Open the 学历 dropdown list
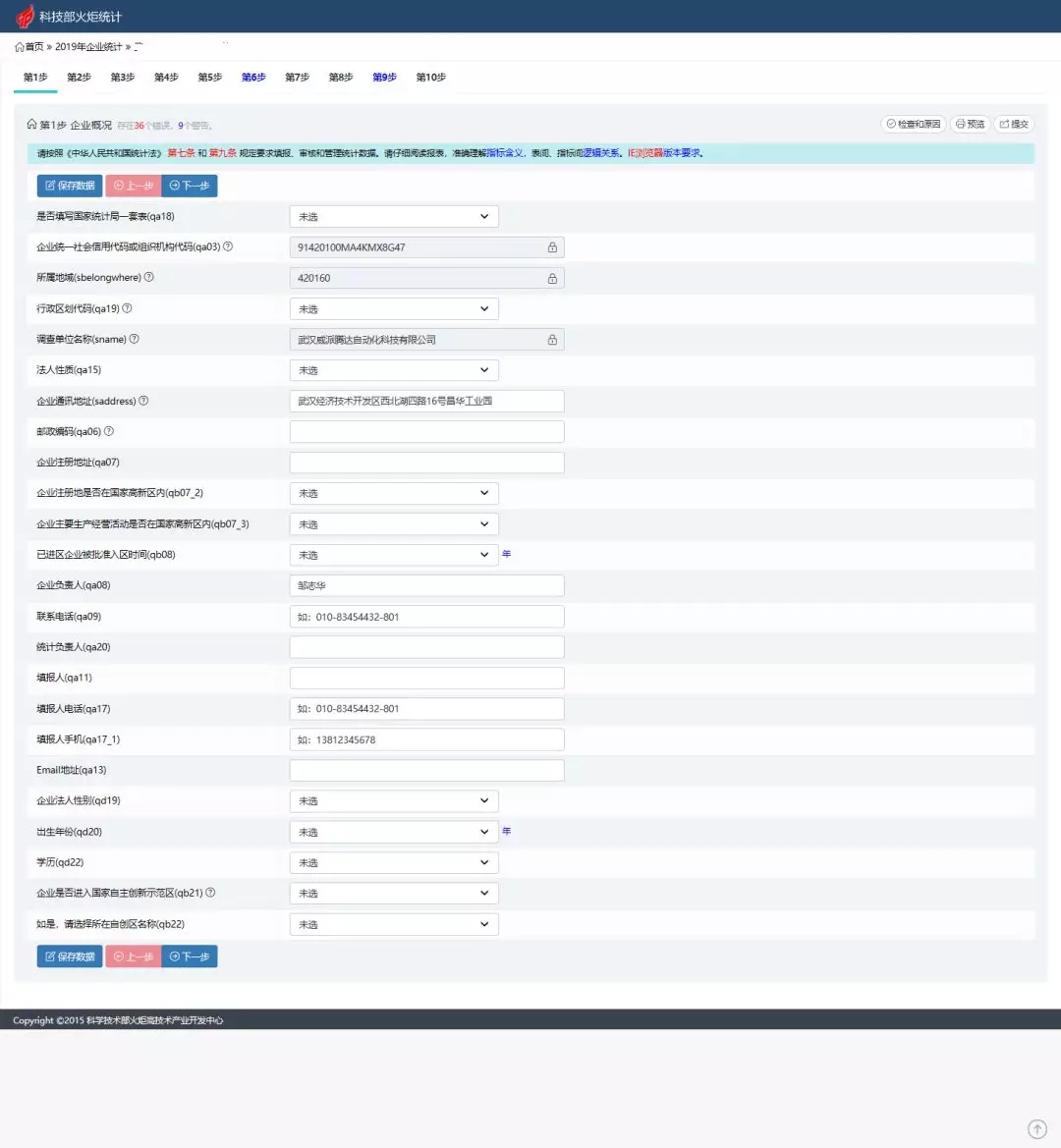The image size is (1061, 1148). [x=394, y=862]
